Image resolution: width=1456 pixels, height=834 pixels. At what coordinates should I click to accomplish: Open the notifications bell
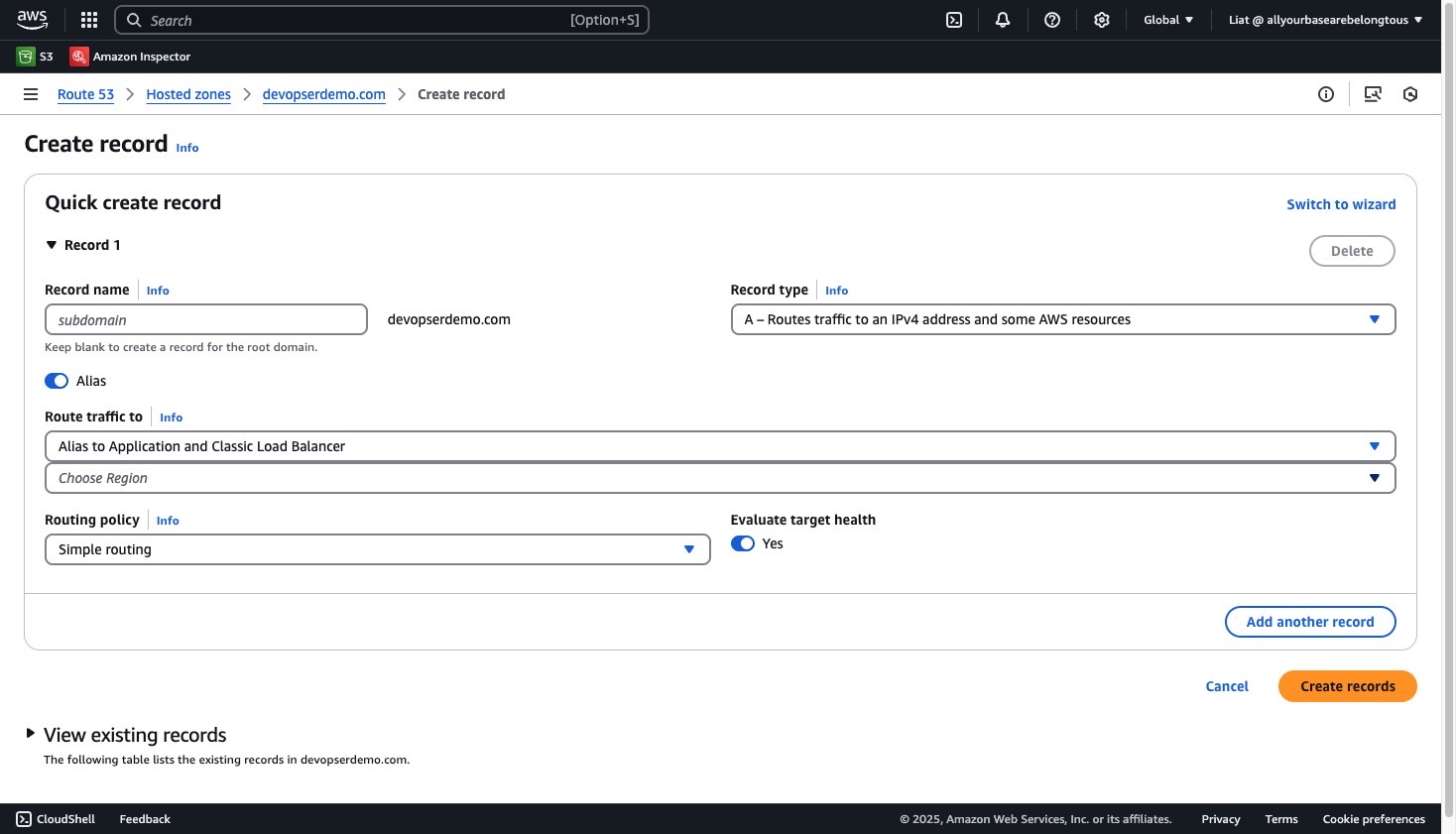(x=1003, y=20)
